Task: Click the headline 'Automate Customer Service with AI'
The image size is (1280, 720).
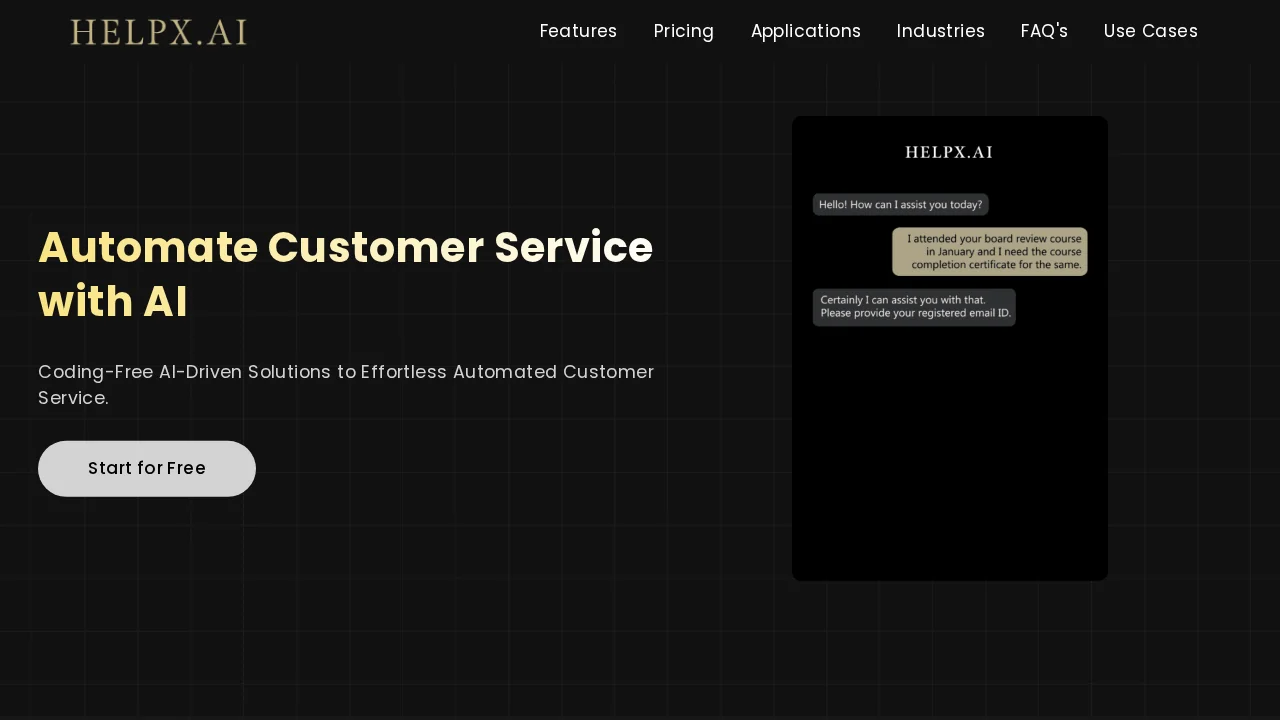Action: [345, 274]
